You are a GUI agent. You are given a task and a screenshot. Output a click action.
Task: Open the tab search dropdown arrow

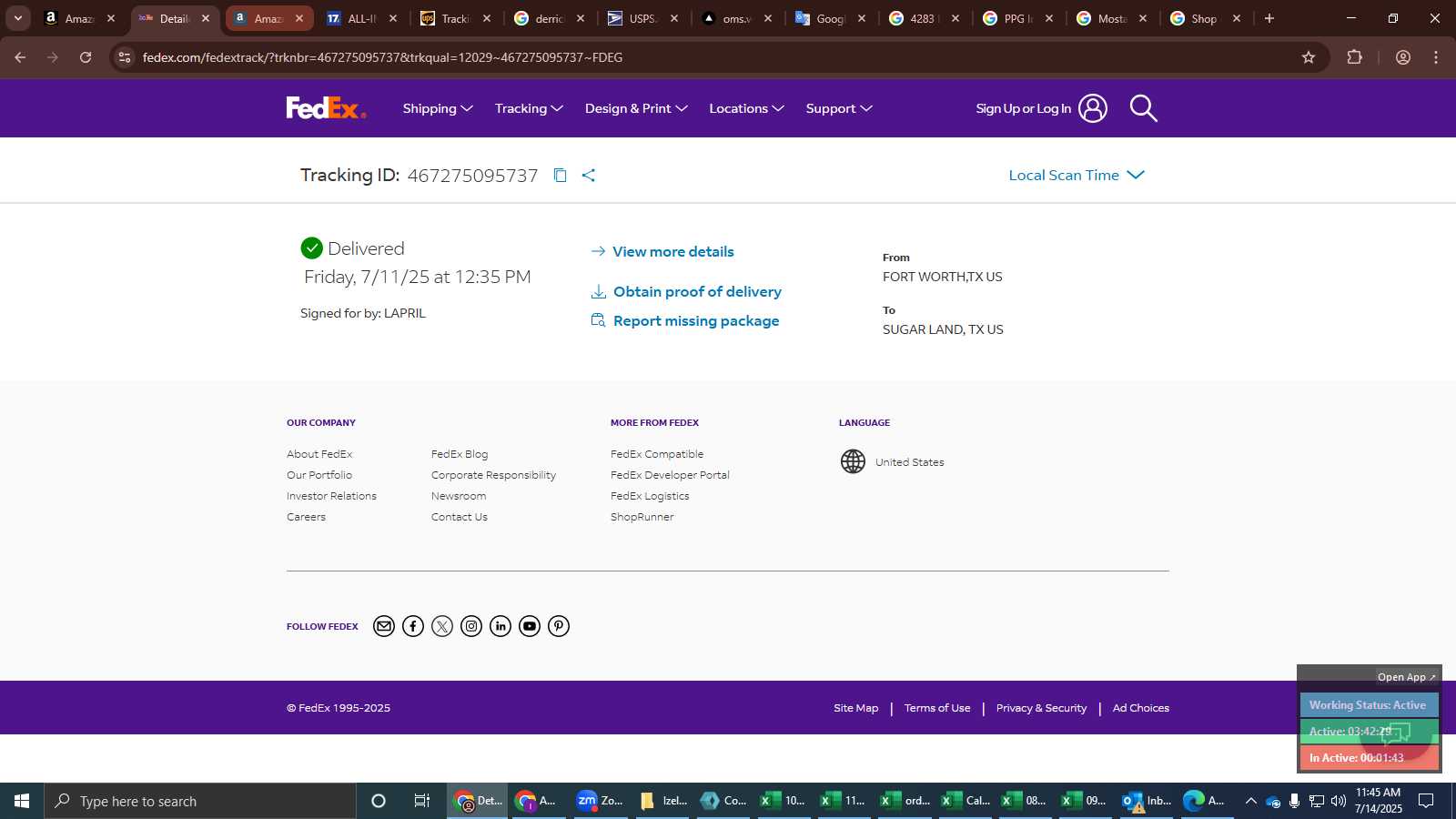pyautogui.click(x=17, y=18)
